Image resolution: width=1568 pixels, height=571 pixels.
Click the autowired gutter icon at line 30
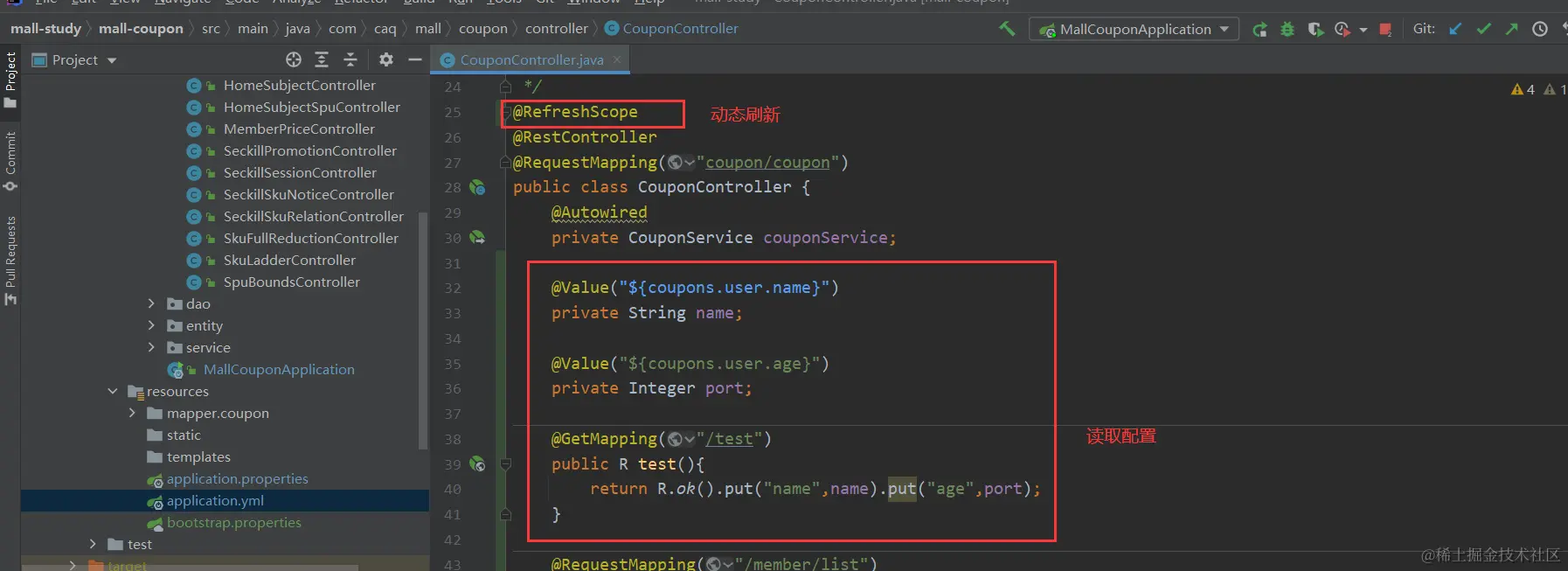click(x=477, y=237)
